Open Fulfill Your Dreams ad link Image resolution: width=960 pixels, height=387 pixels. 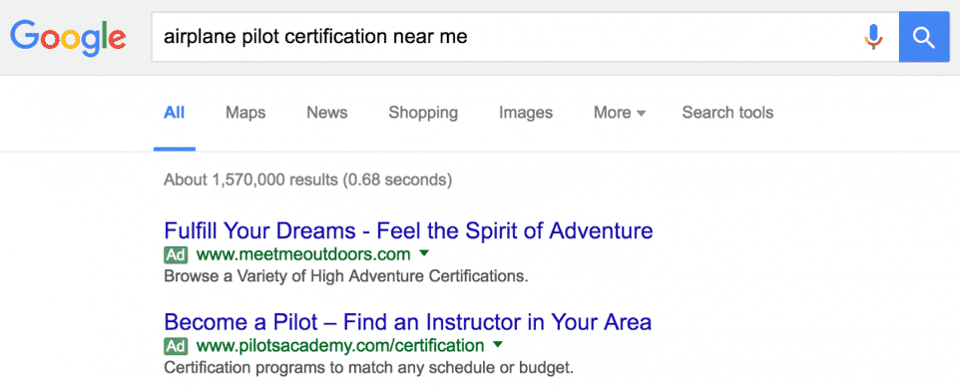point(408,231)
